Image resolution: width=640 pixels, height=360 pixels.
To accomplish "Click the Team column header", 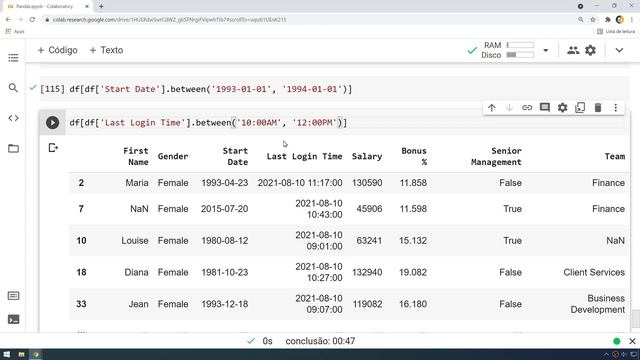I will click(x=614, y=156).
